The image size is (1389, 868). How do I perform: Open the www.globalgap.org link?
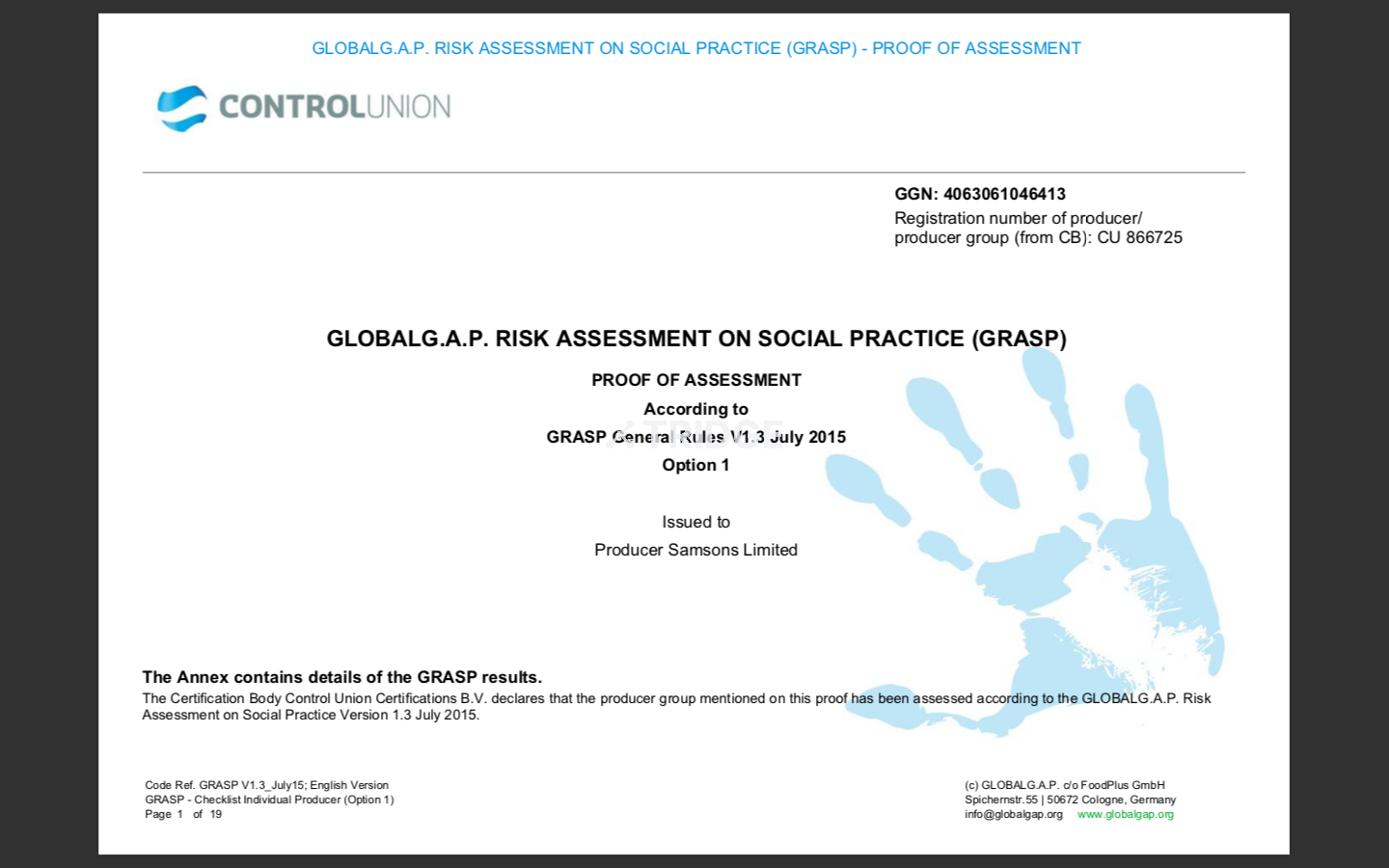point(1125,814)
